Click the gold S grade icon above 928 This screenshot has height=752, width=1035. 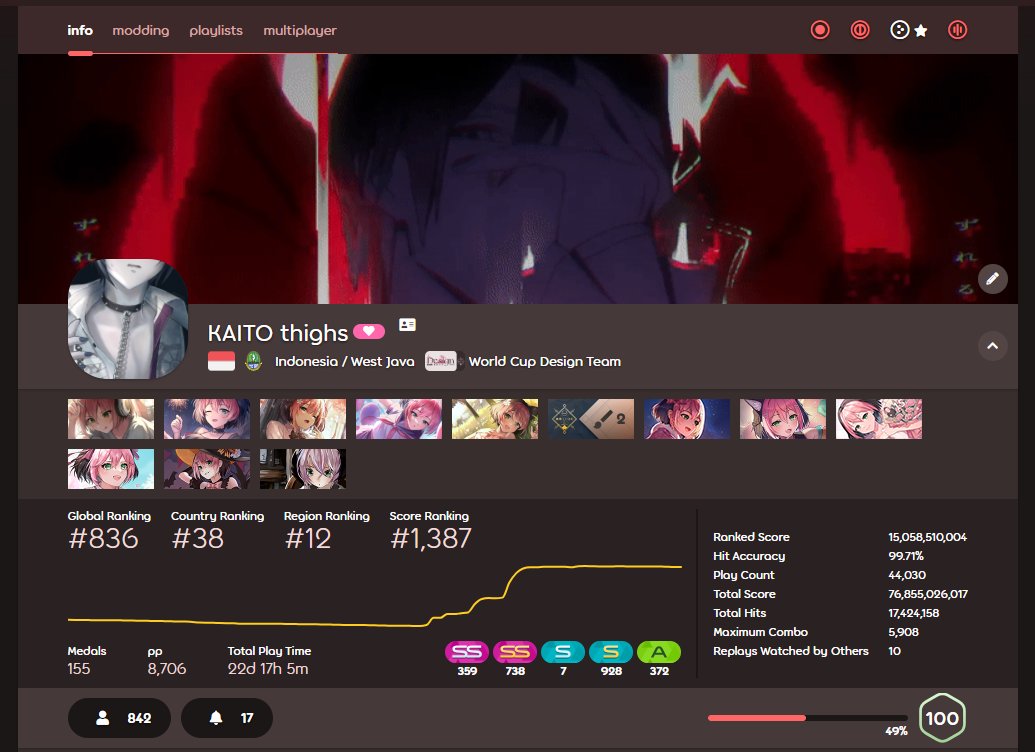tap(611, 652)
